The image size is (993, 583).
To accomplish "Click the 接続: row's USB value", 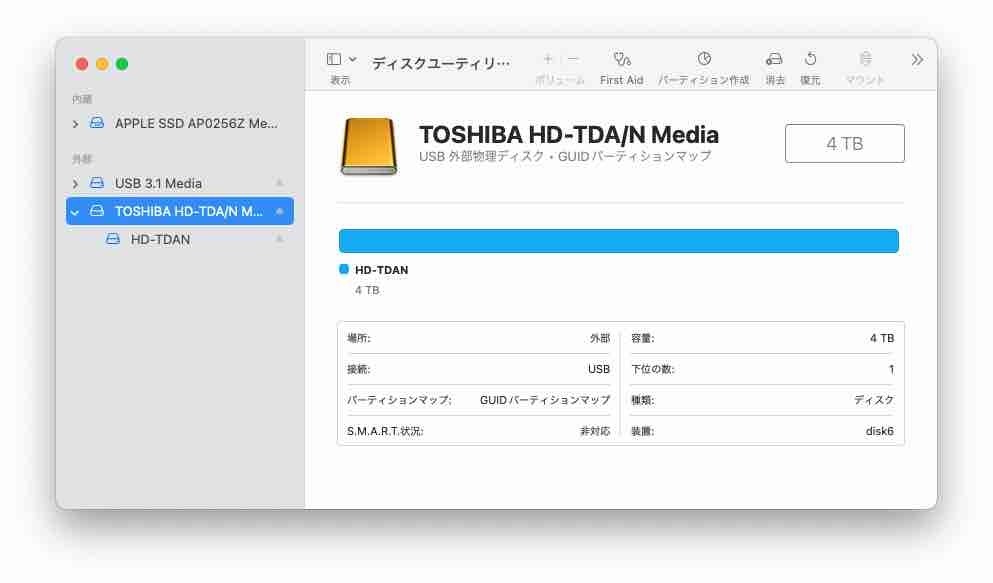I will pos(598,369).
